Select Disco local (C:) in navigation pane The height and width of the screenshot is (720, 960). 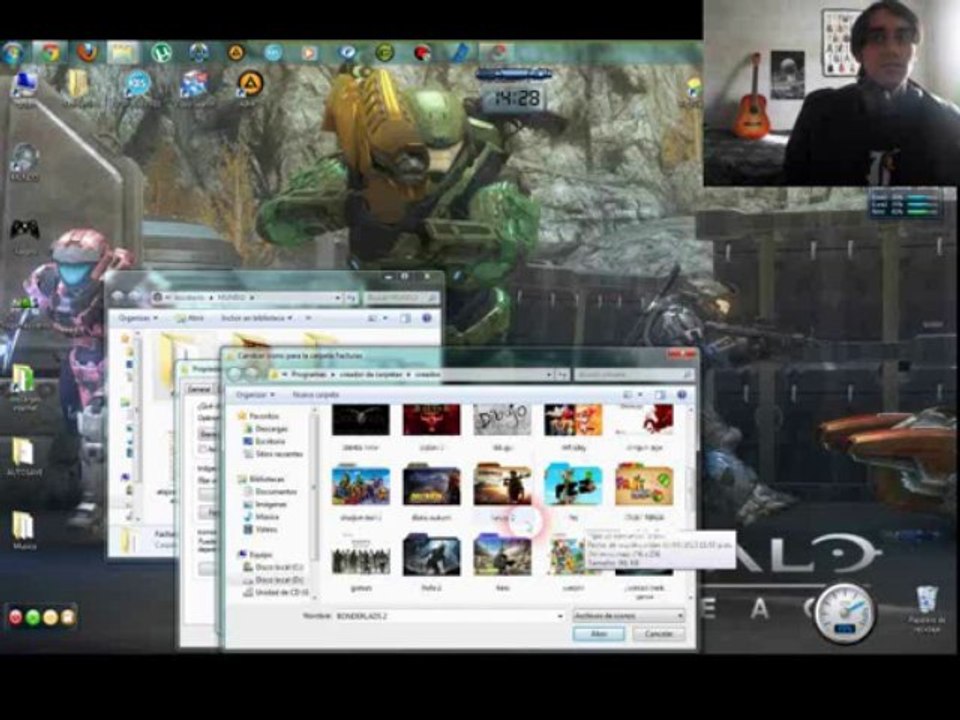[274, 567]
